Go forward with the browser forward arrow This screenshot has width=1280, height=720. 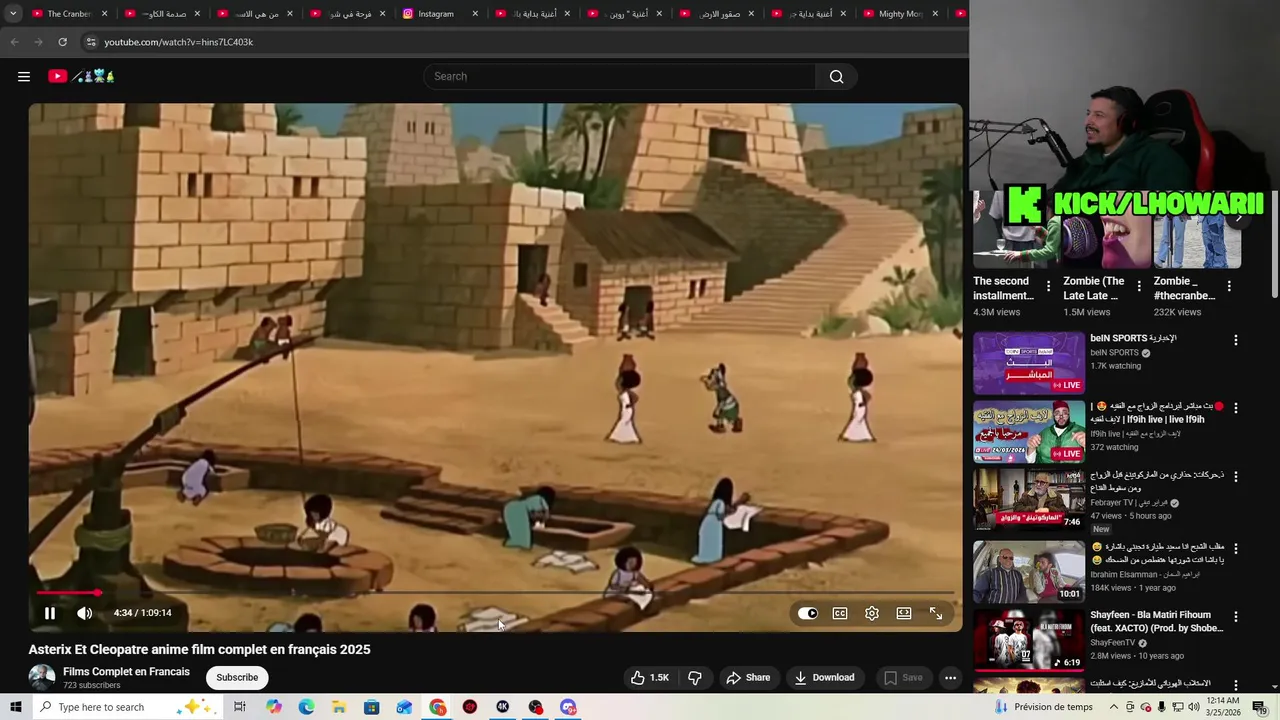click(38, 42)
